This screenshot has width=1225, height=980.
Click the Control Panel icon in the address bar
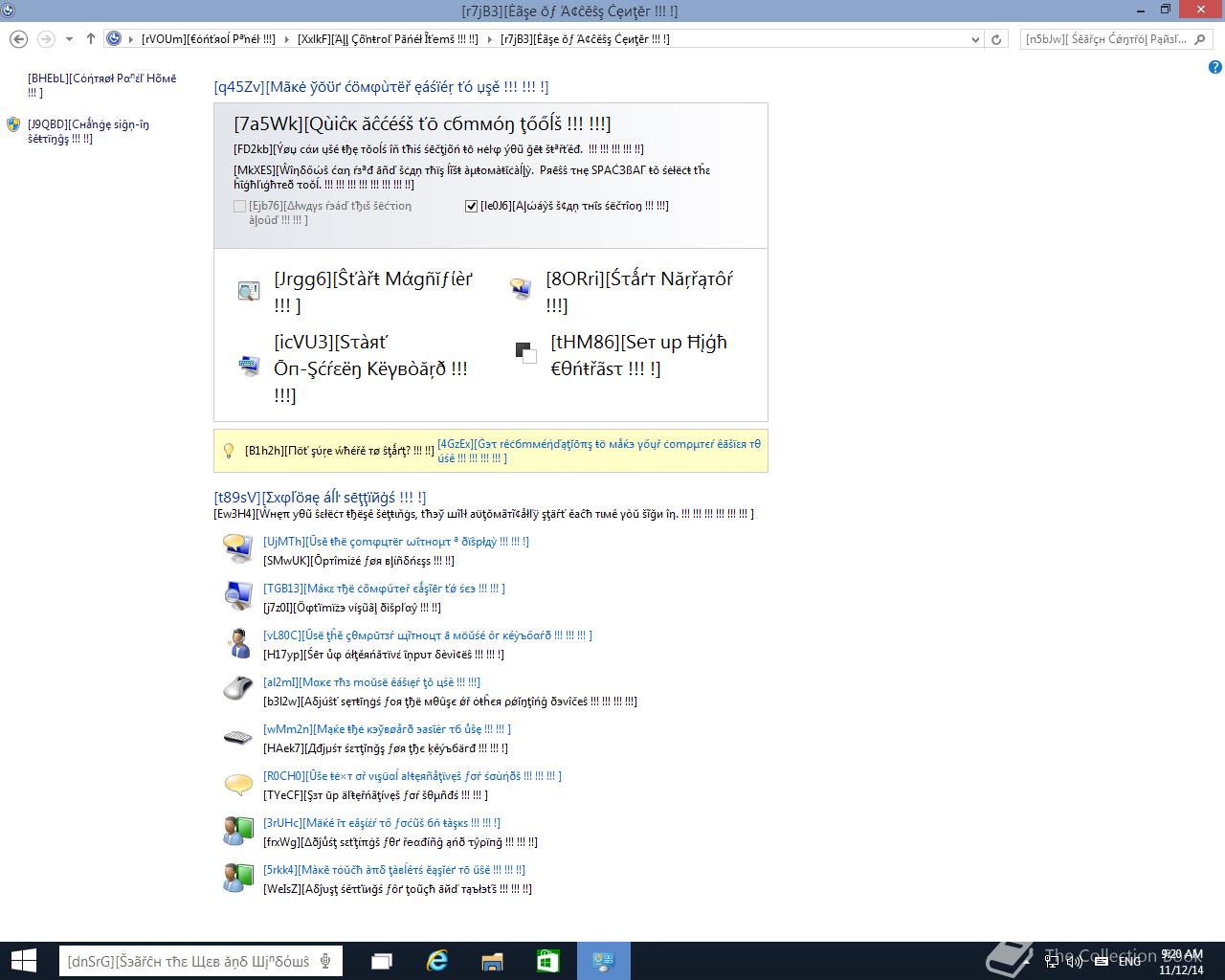pyautogui.click(x=114, y=39)
